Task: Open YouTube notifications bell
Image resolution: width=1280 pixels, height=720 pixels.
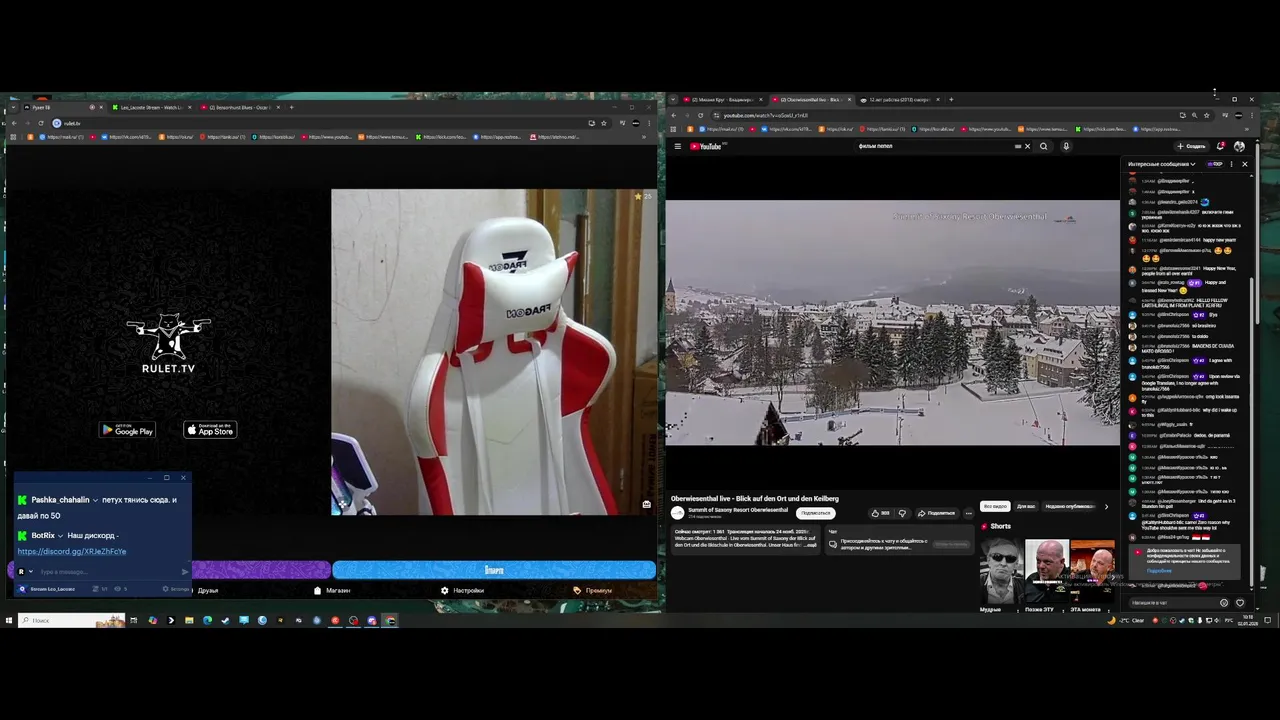Action: tap(1221, 146)
